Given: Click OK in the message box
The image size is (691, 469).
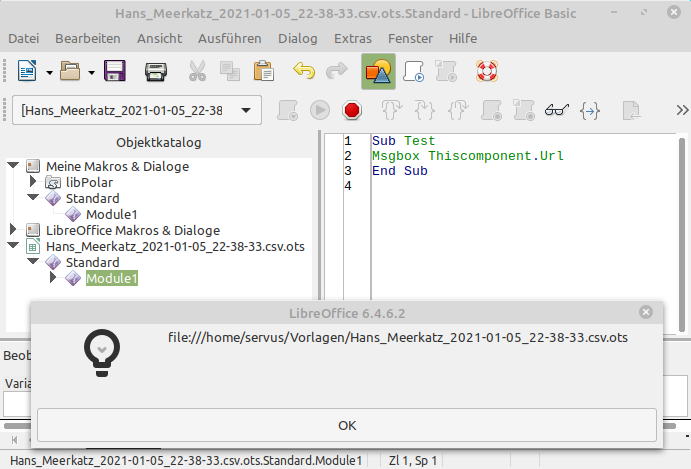Looking at the screenshot, I should click(x=347, y=425).
